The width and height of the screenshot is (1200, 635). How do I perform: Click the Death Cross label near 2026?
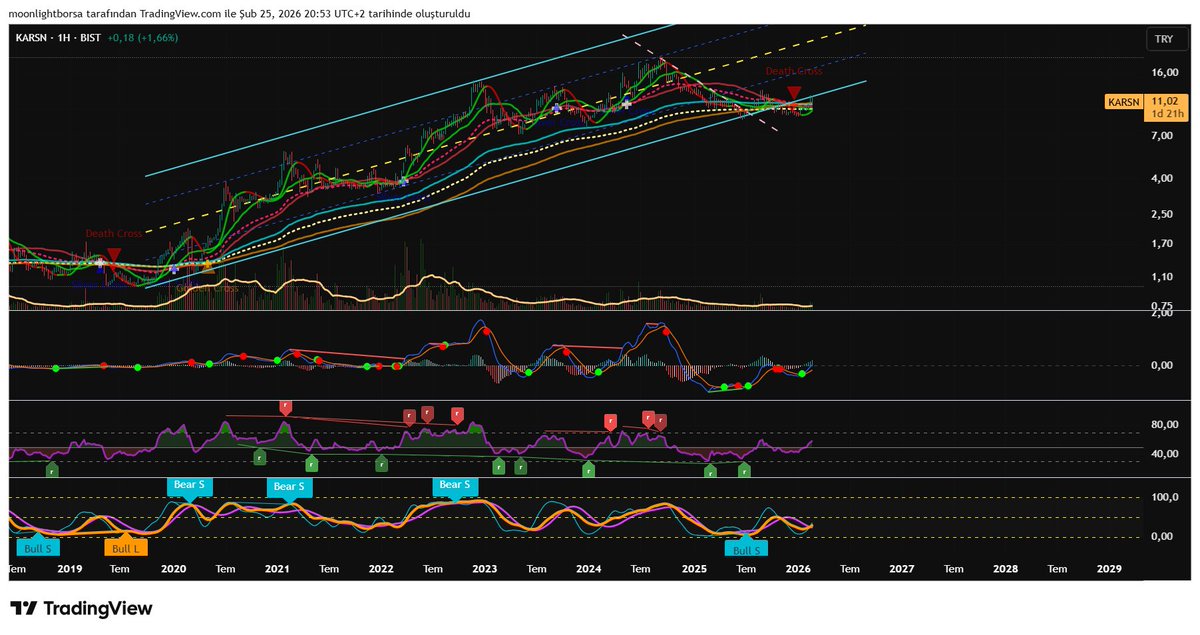(795, 72)
